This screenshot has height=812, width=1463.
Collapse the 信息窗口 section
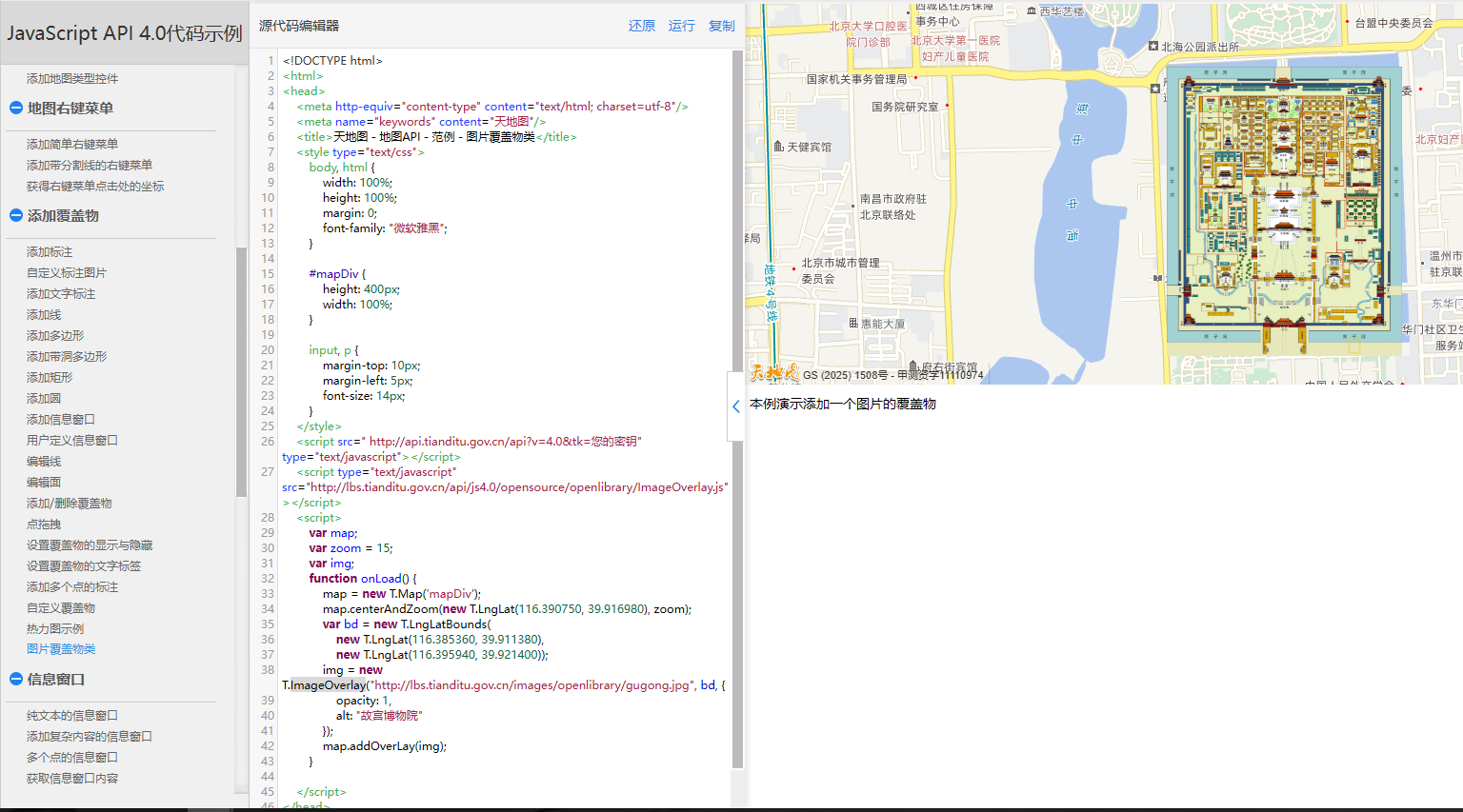tap(16, 680)
